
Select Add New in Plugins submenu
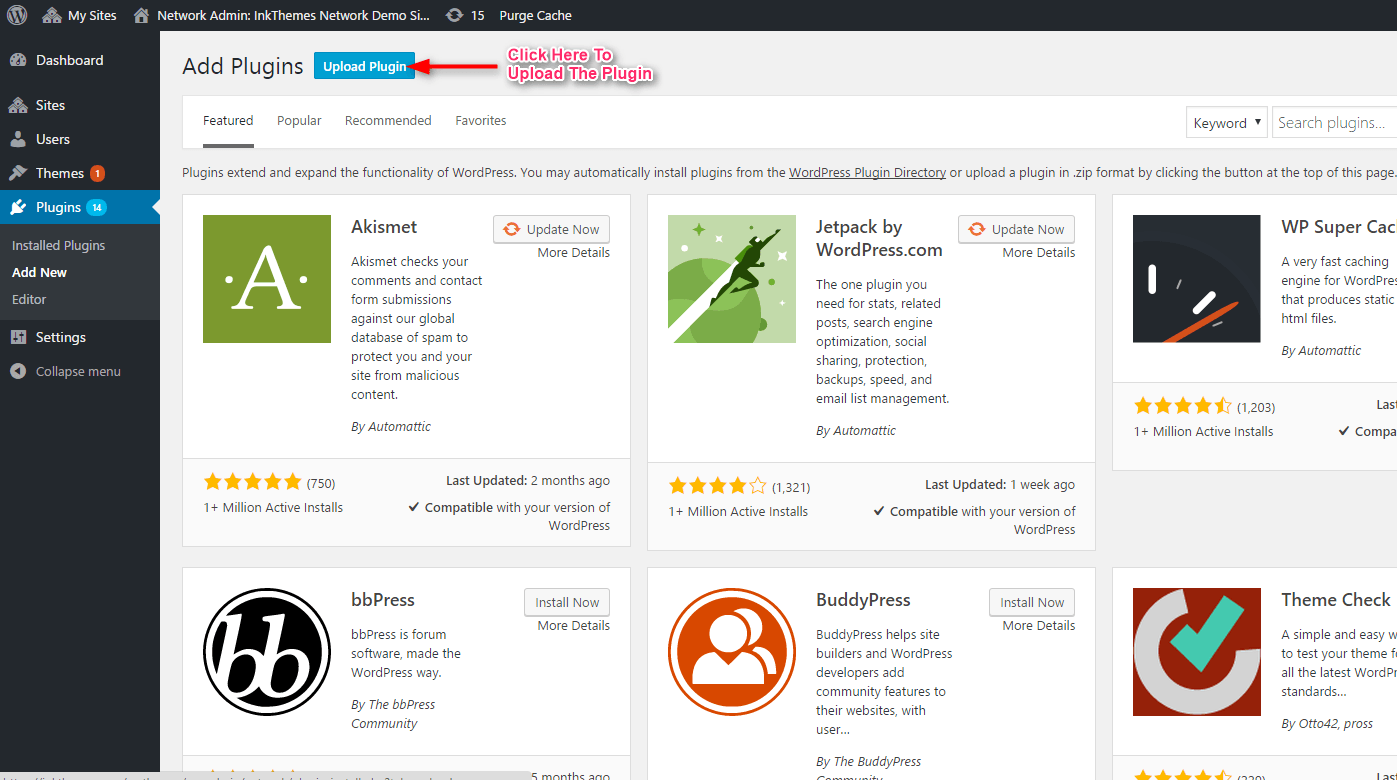point(40,272)
